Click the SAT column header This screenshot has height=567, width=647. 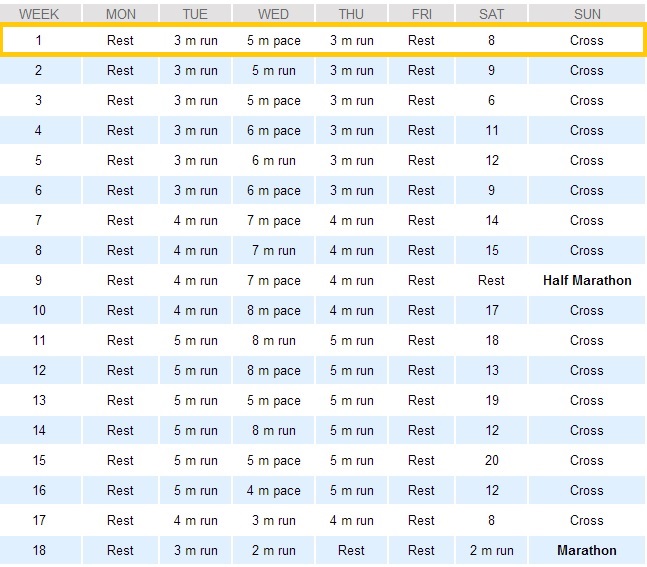[x=491, y=14]
